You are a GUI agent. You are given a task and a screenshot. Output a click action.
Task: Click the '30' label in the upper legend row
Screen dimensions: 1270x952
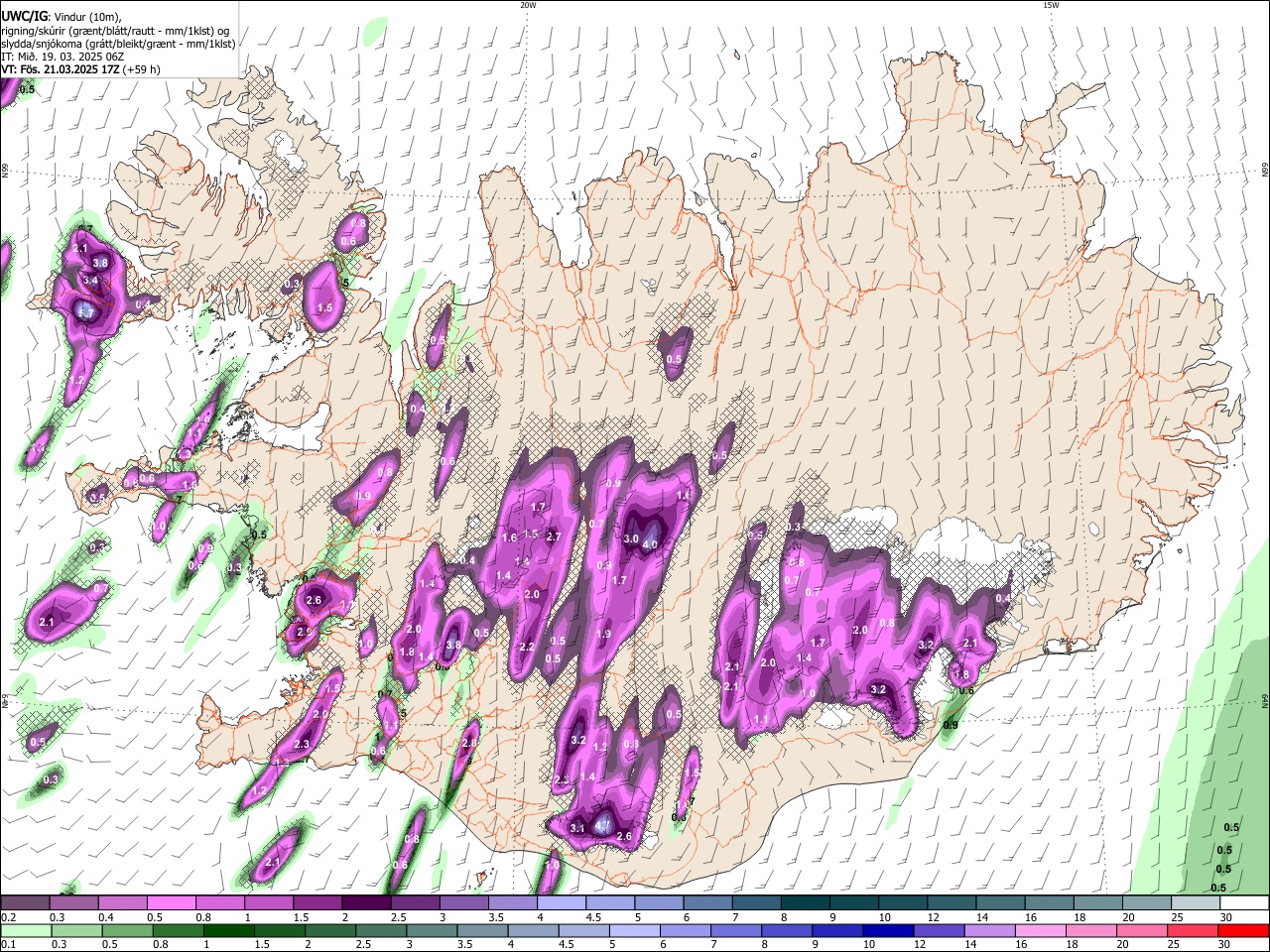point(1225,917)
